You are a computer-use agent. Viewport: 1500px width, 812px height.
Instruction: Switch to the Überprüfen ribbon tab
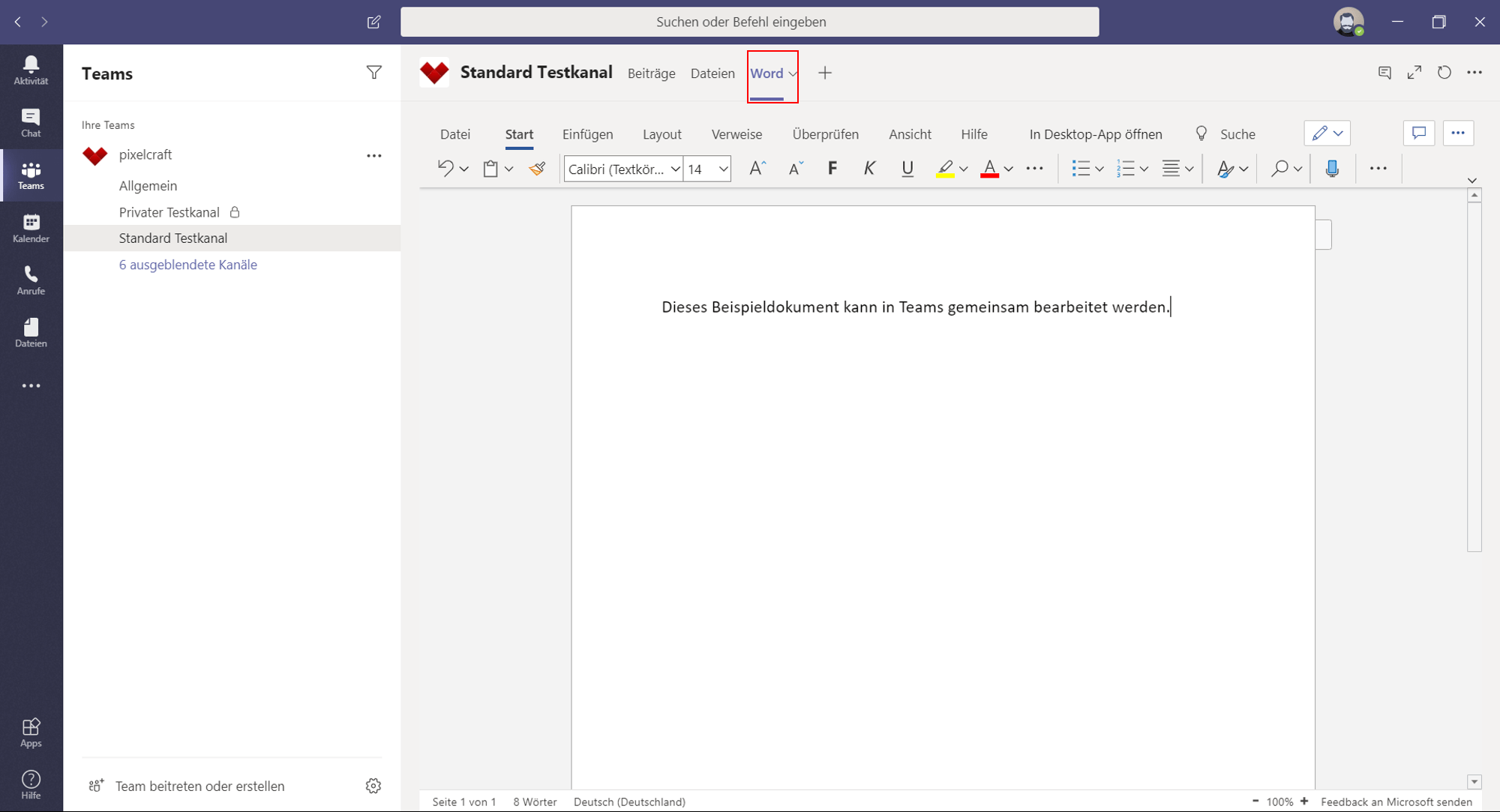tap(826, 134)
